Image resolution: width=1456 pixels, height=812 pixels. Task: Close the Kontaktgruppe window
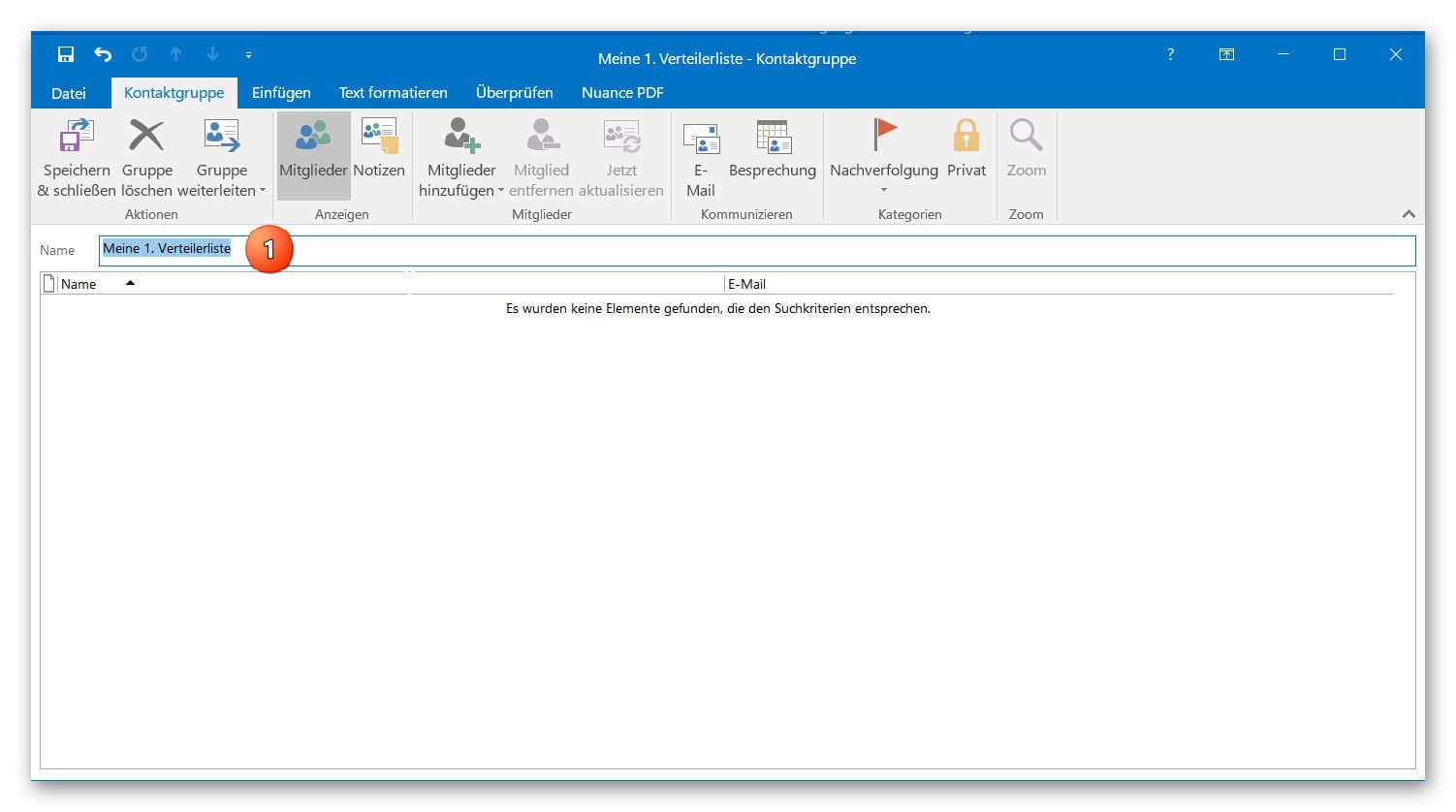click(1396, 54)
